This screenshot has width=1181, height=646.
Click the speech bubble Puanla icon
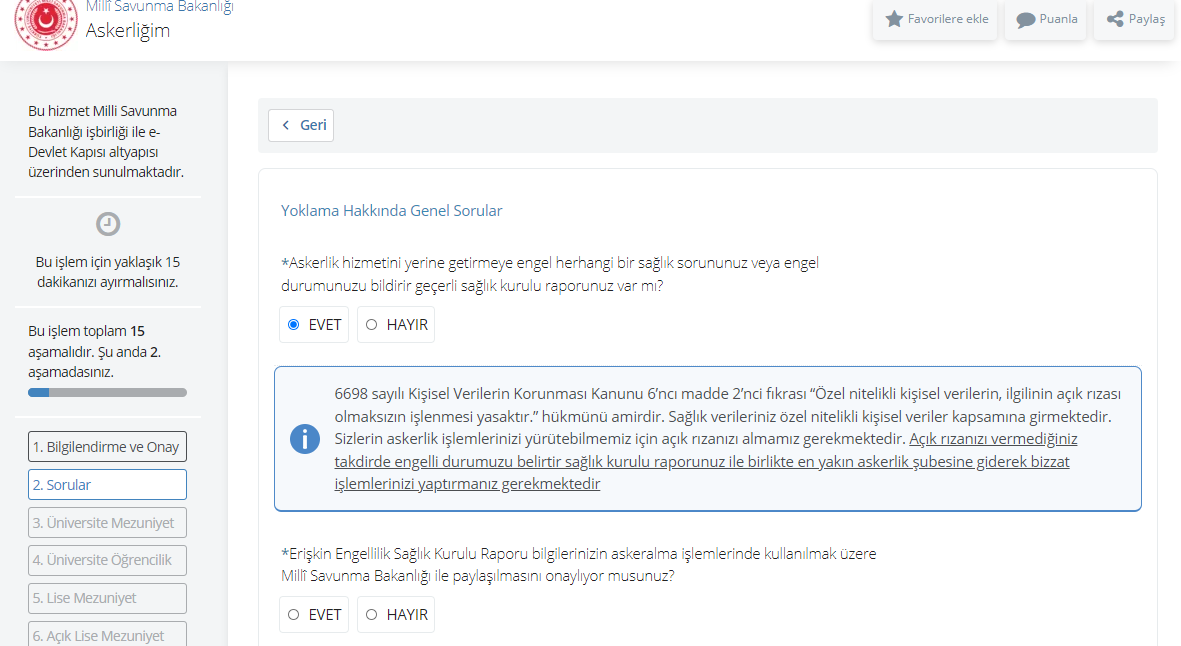tap(1025, 20)
